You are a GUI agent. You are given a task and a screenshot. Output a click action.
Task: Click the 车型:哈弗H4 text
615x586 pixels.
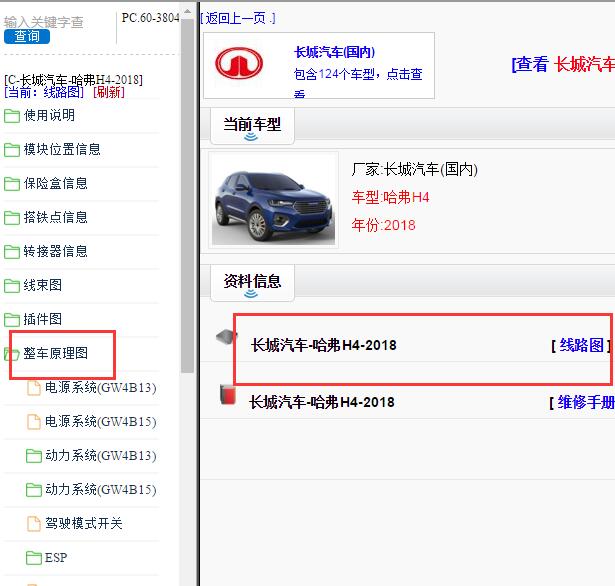pos(390,197)
